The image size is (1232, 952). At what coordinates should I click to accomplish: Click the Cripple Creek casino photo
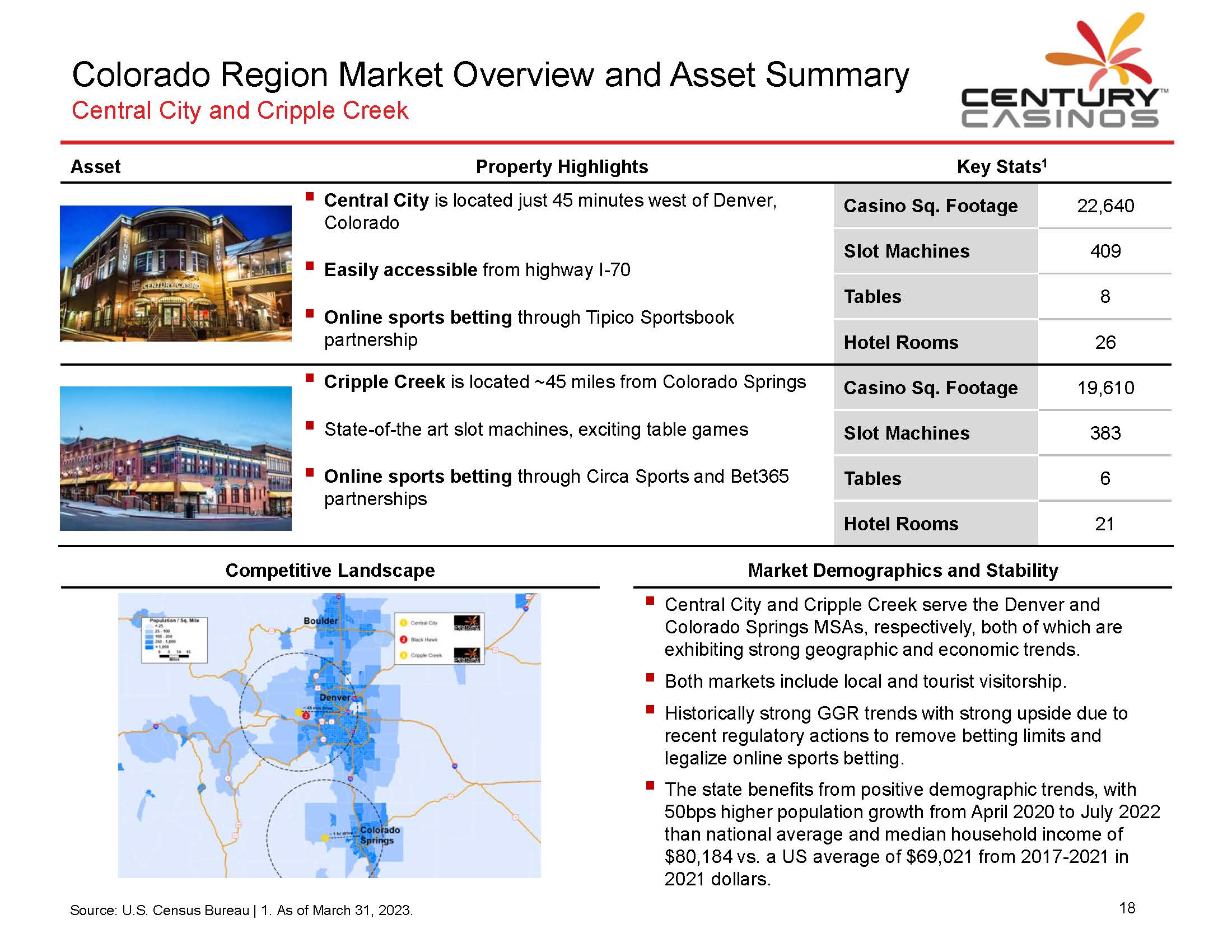175,458
